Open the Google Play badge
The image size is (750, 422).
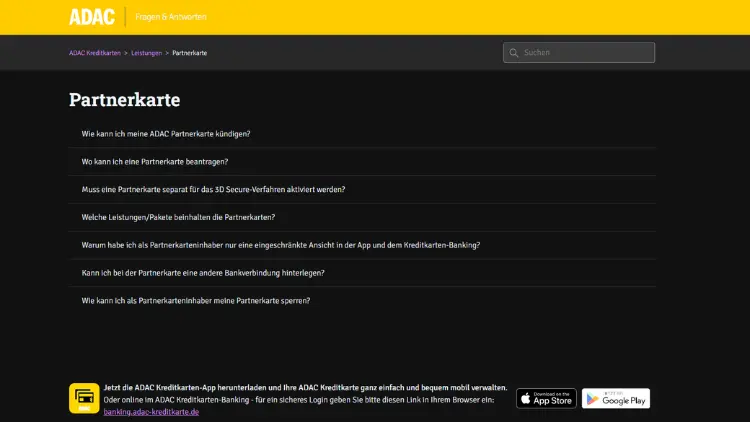616,398
